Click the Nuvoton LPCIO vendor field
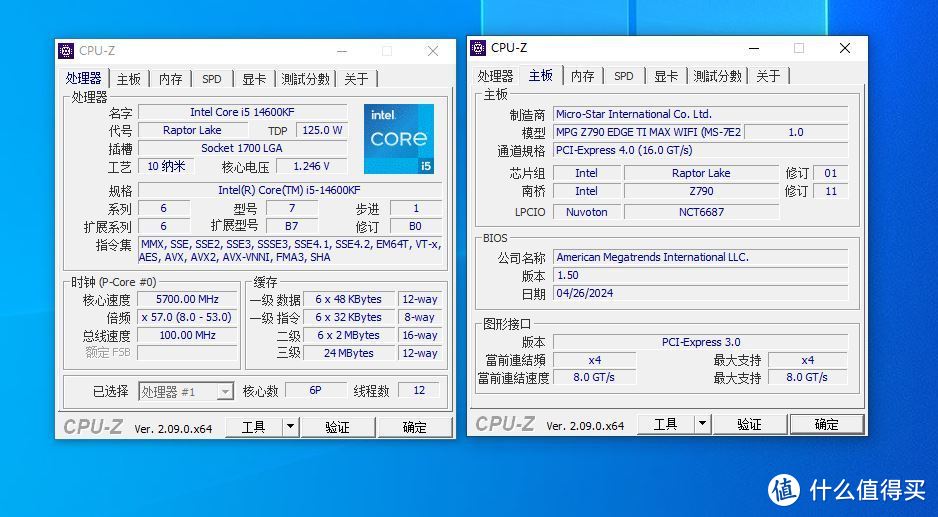938x517 pixels. click(x=586, y=212)
